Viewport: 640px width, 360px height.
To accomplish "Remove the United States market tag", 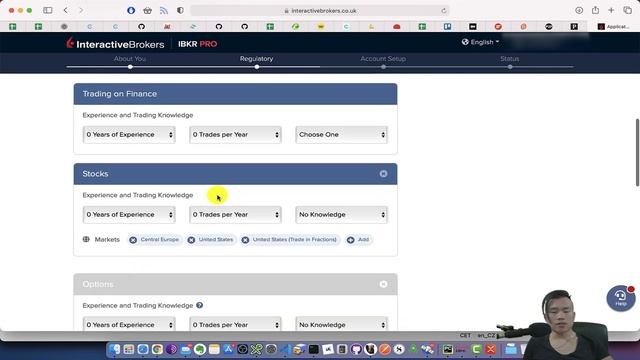I will 191,240.
